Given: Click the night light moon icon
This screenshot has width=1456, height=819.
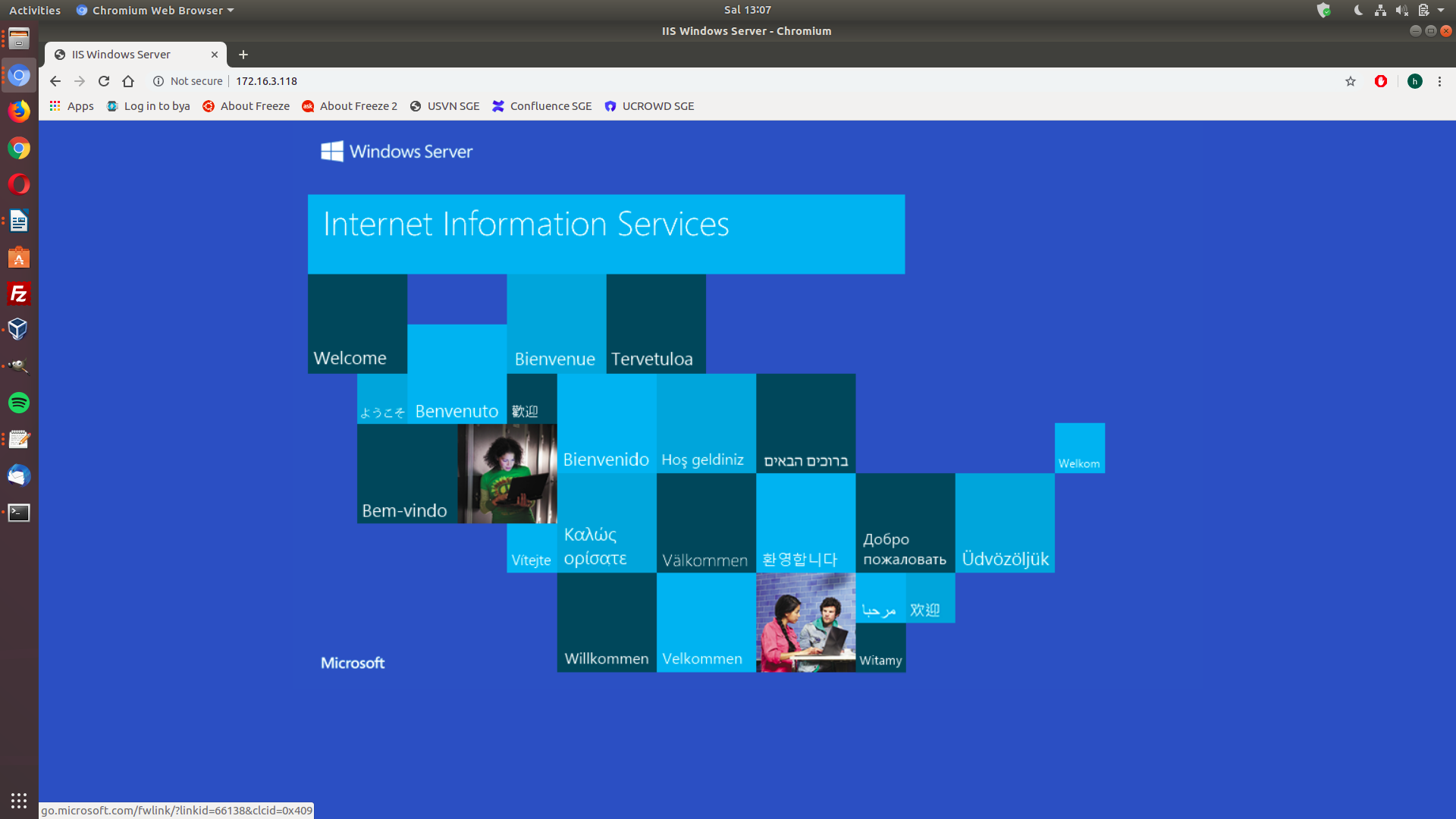Looking at the screenshot, I should pyautogui.click(x=1358, y=10).
